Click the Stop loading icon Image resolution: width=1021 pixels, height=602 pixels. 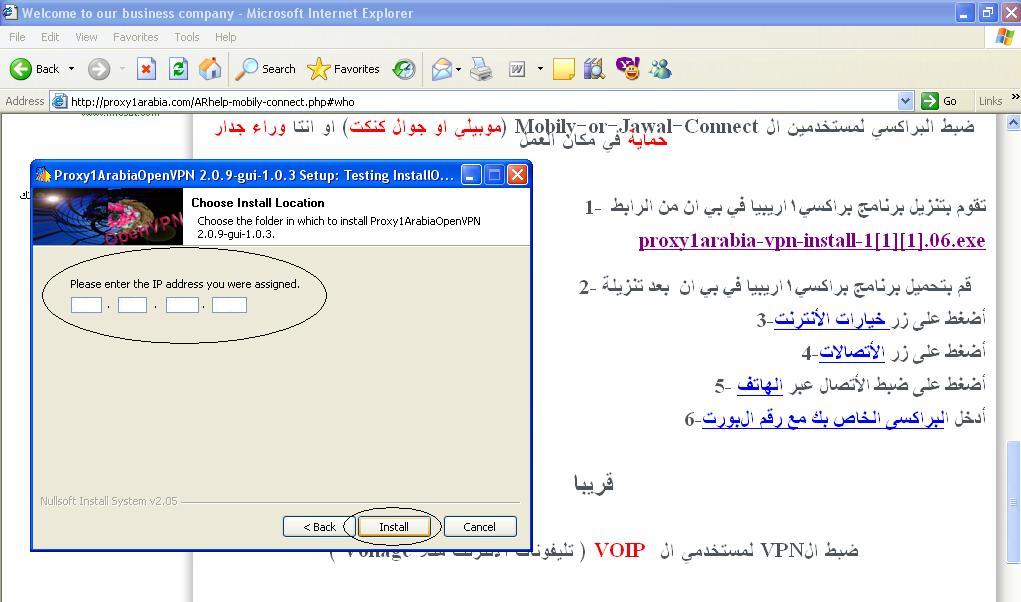click(x=147, y=68)
